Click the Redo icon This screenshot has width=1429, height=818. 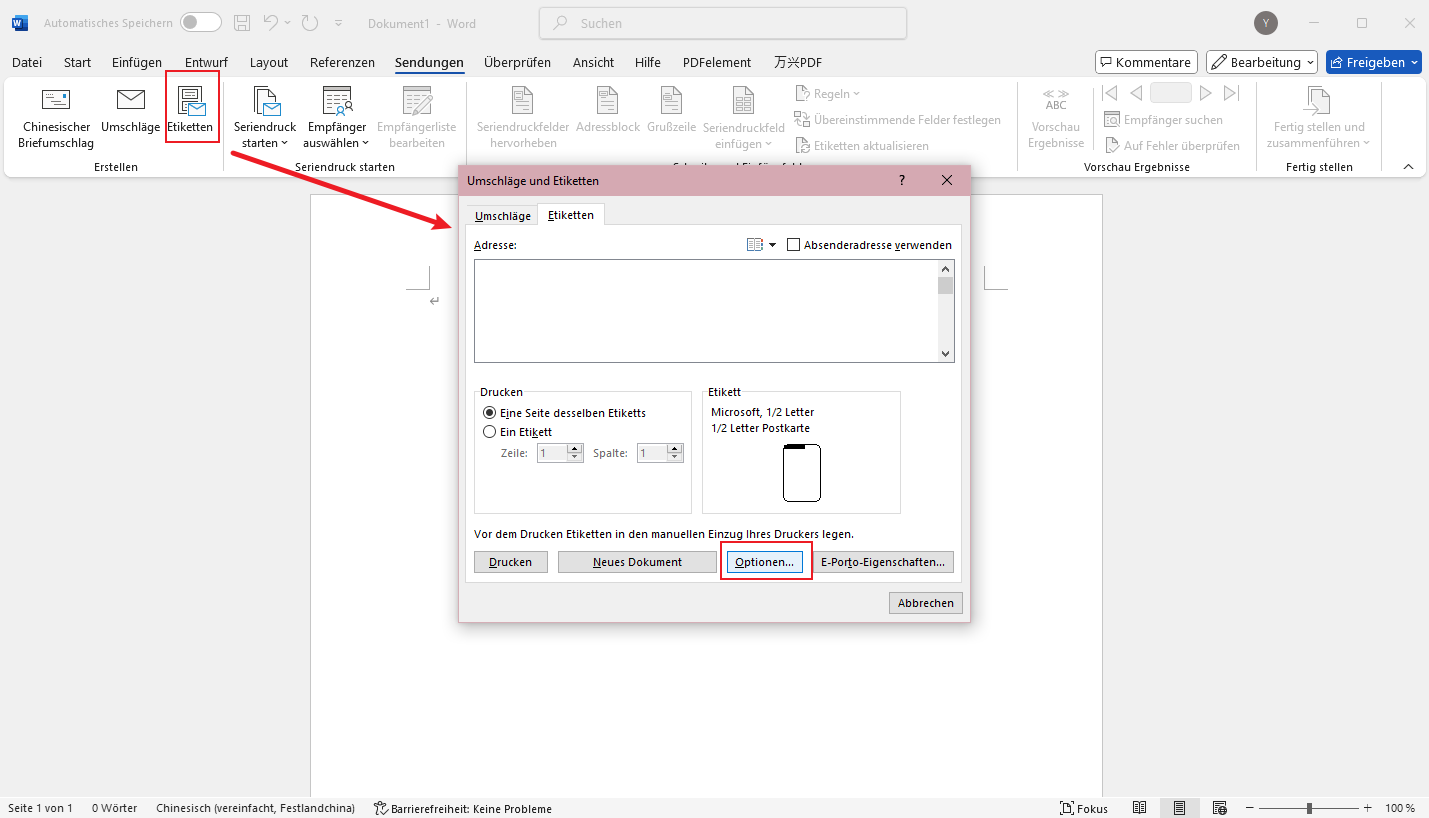pos(308,22)
